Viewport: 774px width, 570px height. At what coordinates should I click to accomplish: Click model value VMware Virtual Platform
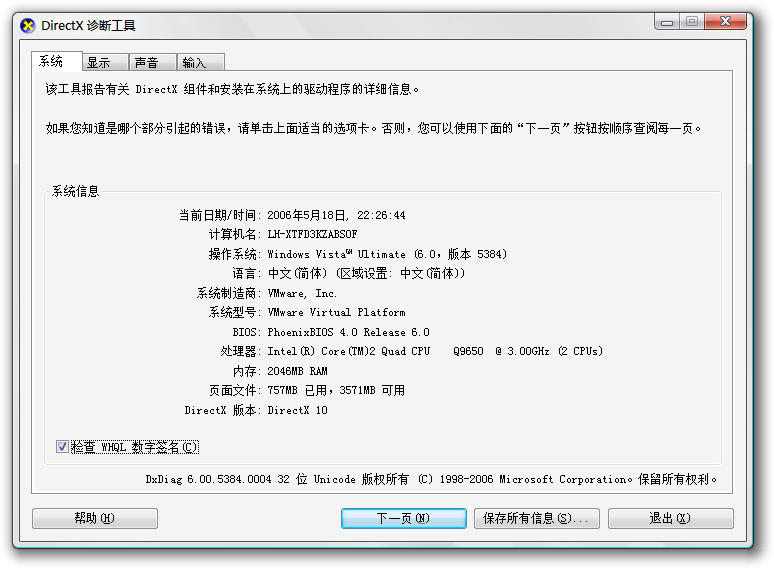(x=336, y=312)
